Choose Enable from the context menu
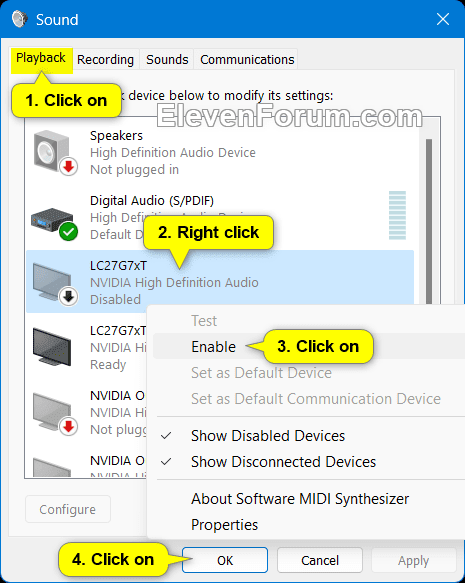 point(213,347)
